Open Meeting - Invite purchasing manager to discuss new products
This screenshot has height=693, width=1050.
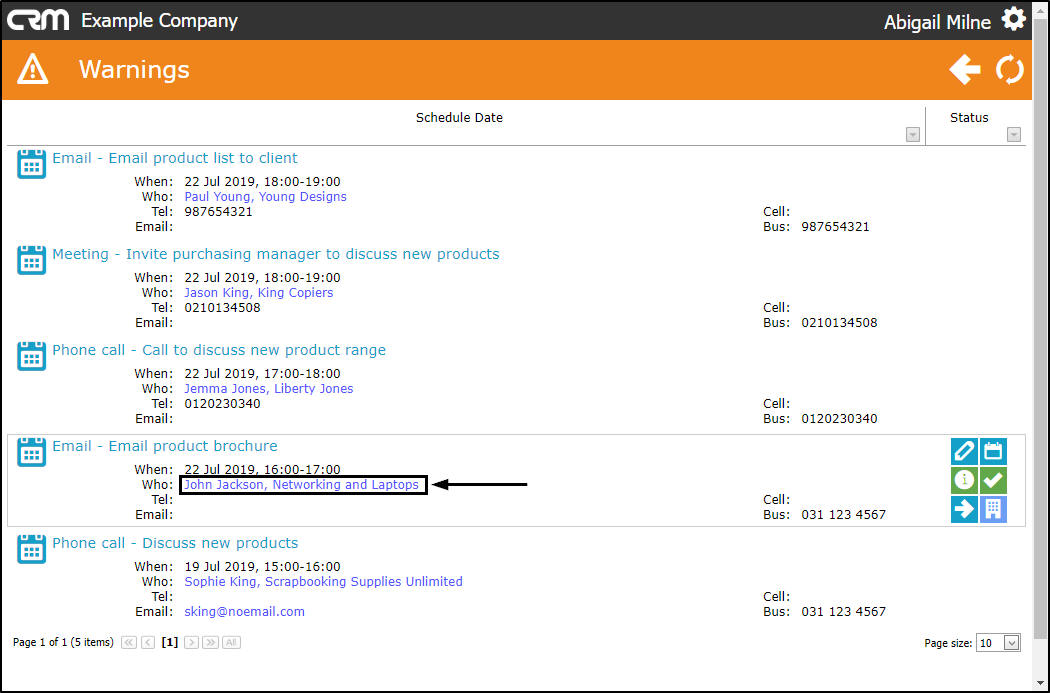pos(276,254)
